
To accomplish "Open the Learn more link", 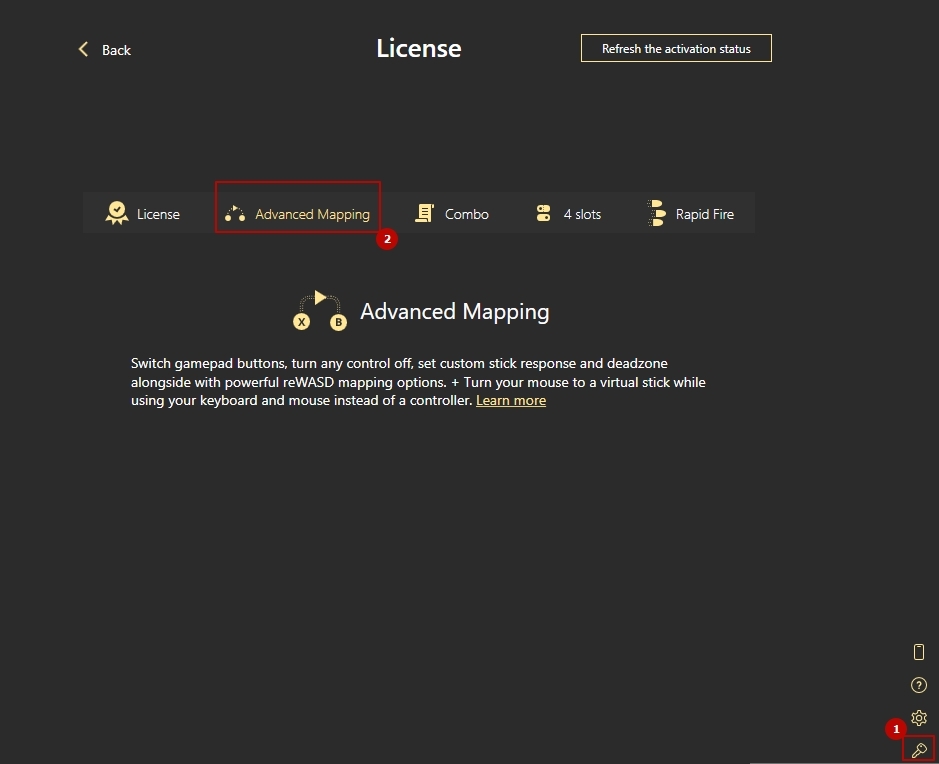I will (x=510, y=400).
